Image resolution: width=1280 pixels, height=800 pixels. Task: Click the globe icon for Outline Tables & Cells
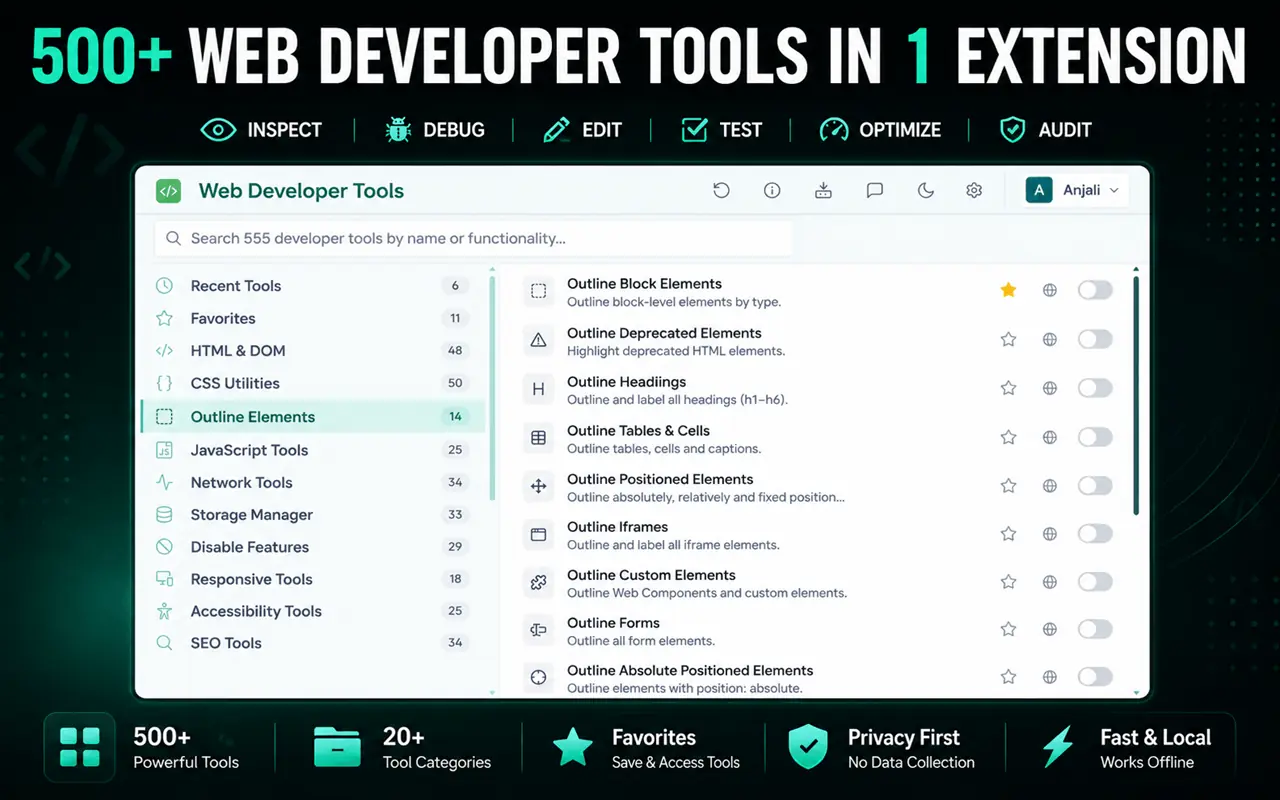(x=1050, y=437)
